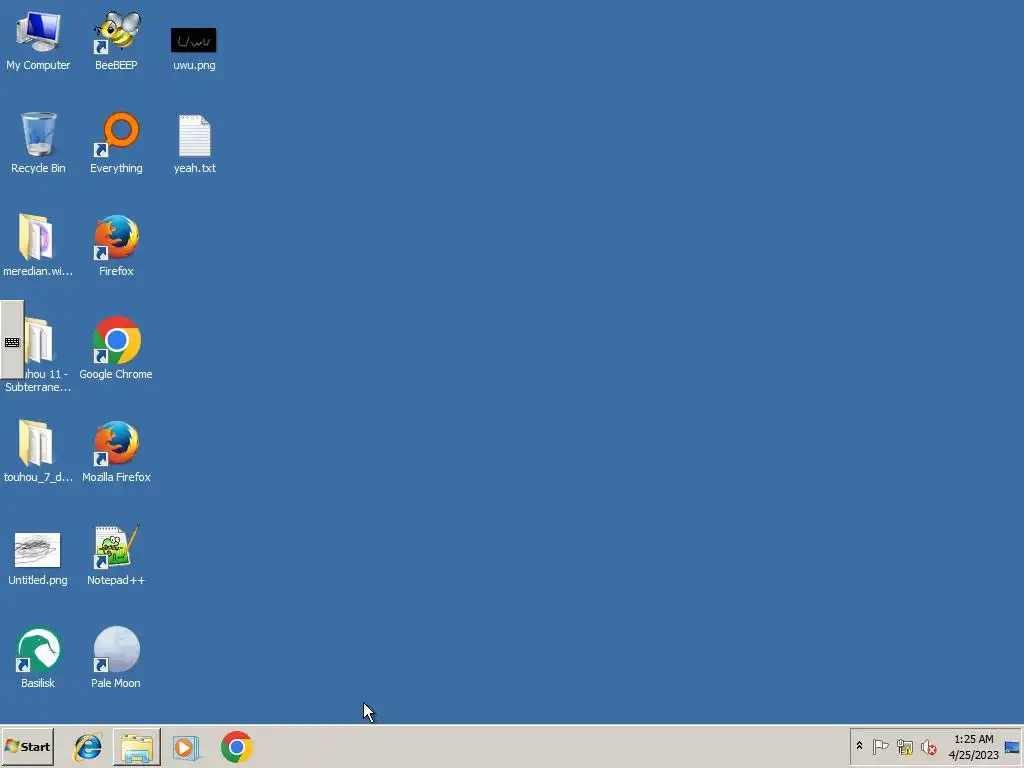Open the clock showing 1:25 AM
This screenshot has width=1024, height=768.
pos(973,746)
